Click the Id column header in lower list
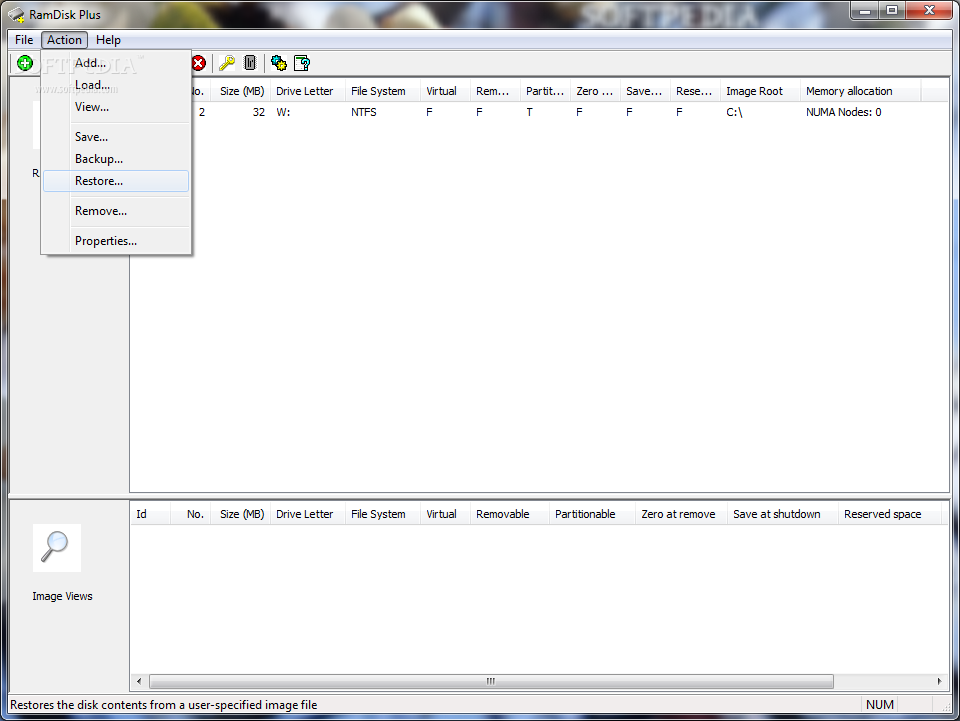 coord(150,514)
